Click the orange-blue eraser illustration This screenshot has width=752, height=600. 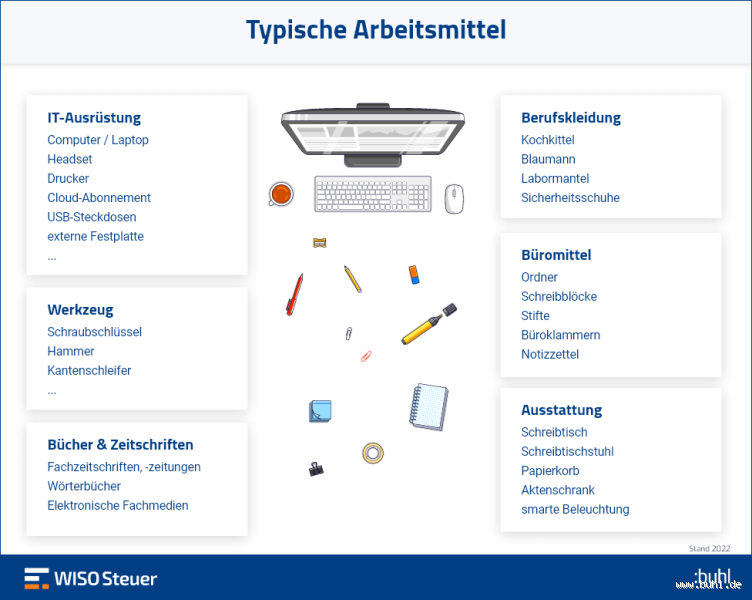point(414,275)
